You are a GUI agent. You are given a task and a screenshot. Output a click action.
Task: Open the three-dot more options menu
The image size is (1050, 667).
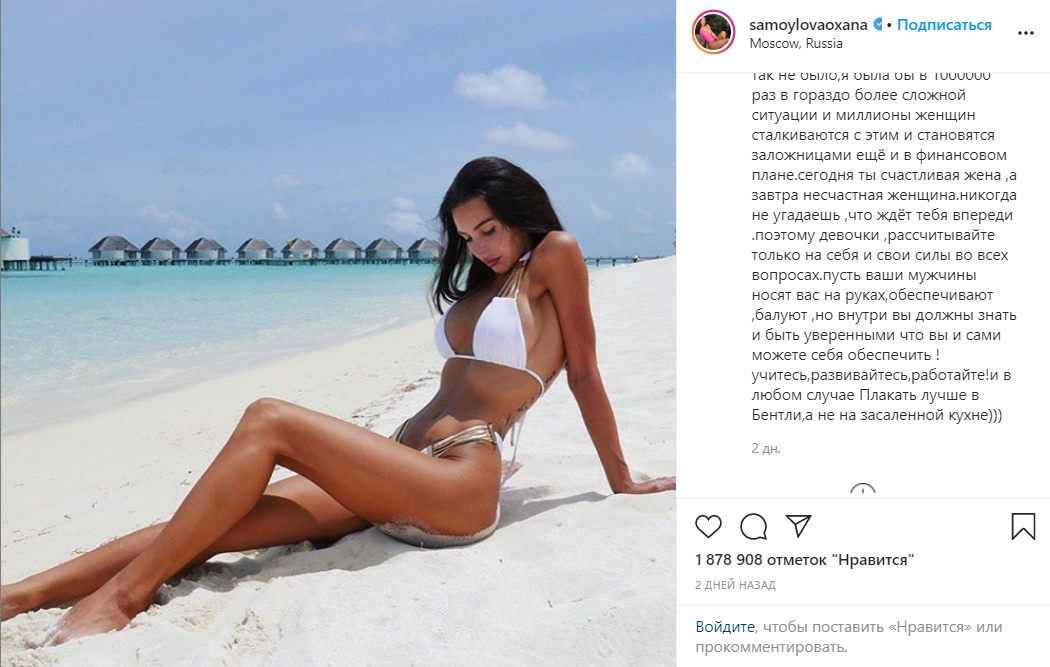click(1026, 33)
